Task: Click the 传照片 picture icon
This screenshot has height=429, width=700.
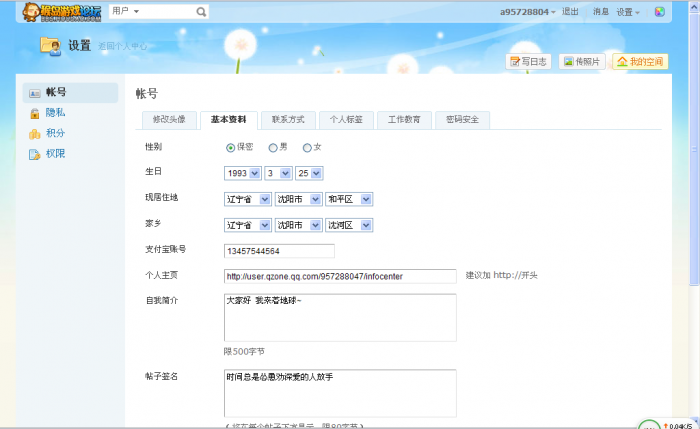Action: 568,62
